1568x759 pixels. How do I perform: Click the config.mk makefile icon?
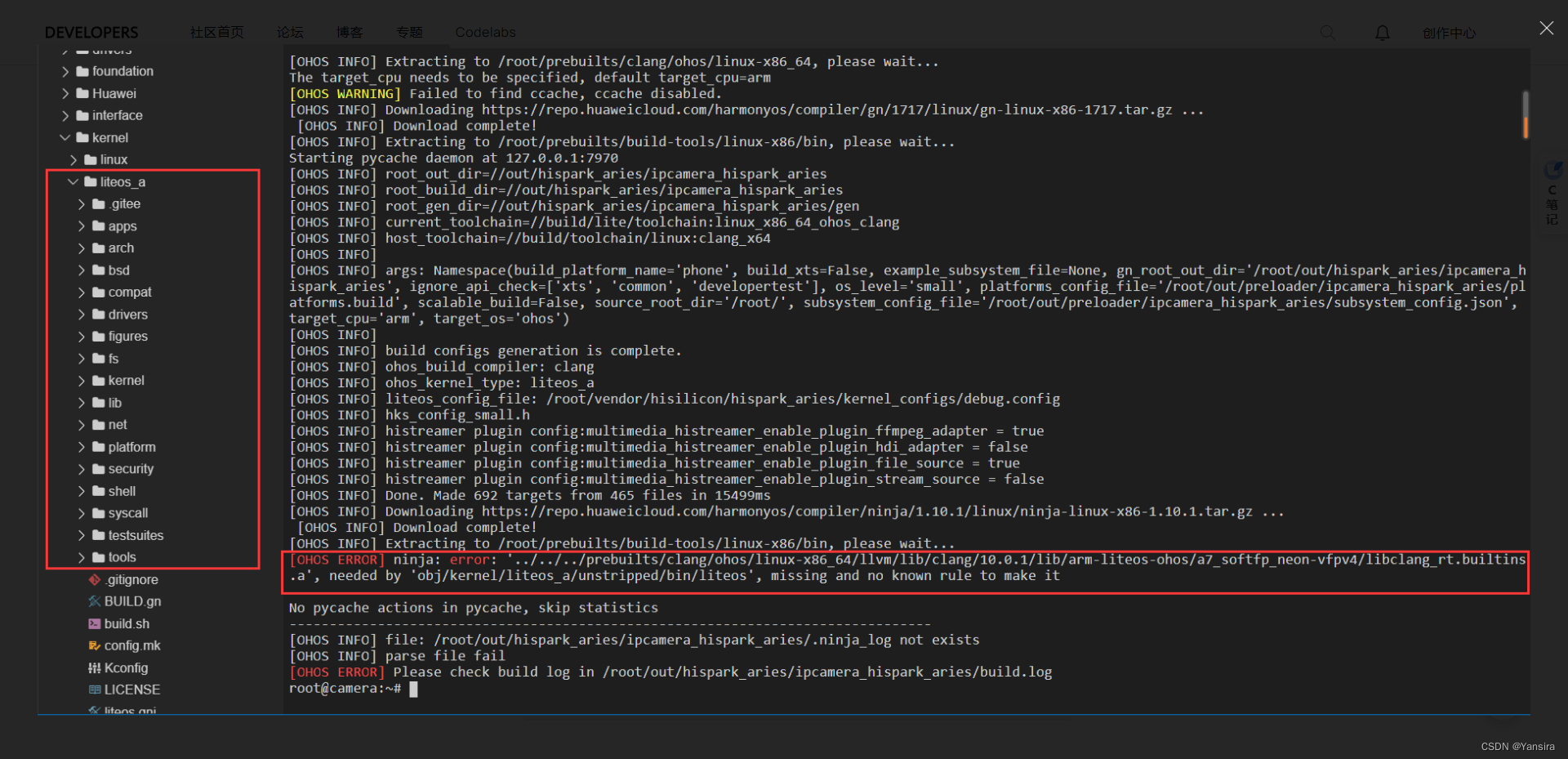(93, 645)
